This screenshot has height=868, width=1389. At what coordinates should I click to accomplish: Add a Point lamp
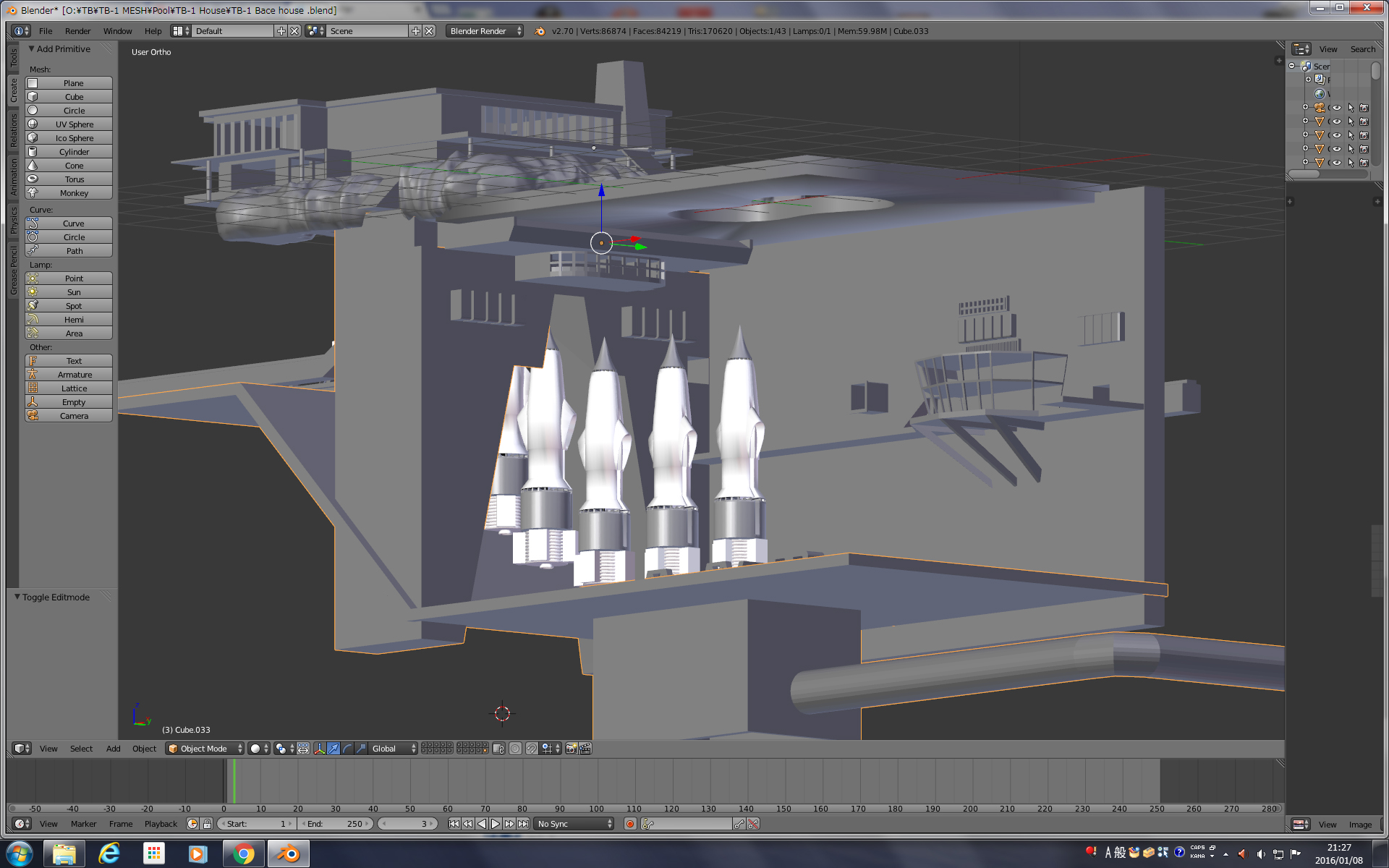pos(69,278)
